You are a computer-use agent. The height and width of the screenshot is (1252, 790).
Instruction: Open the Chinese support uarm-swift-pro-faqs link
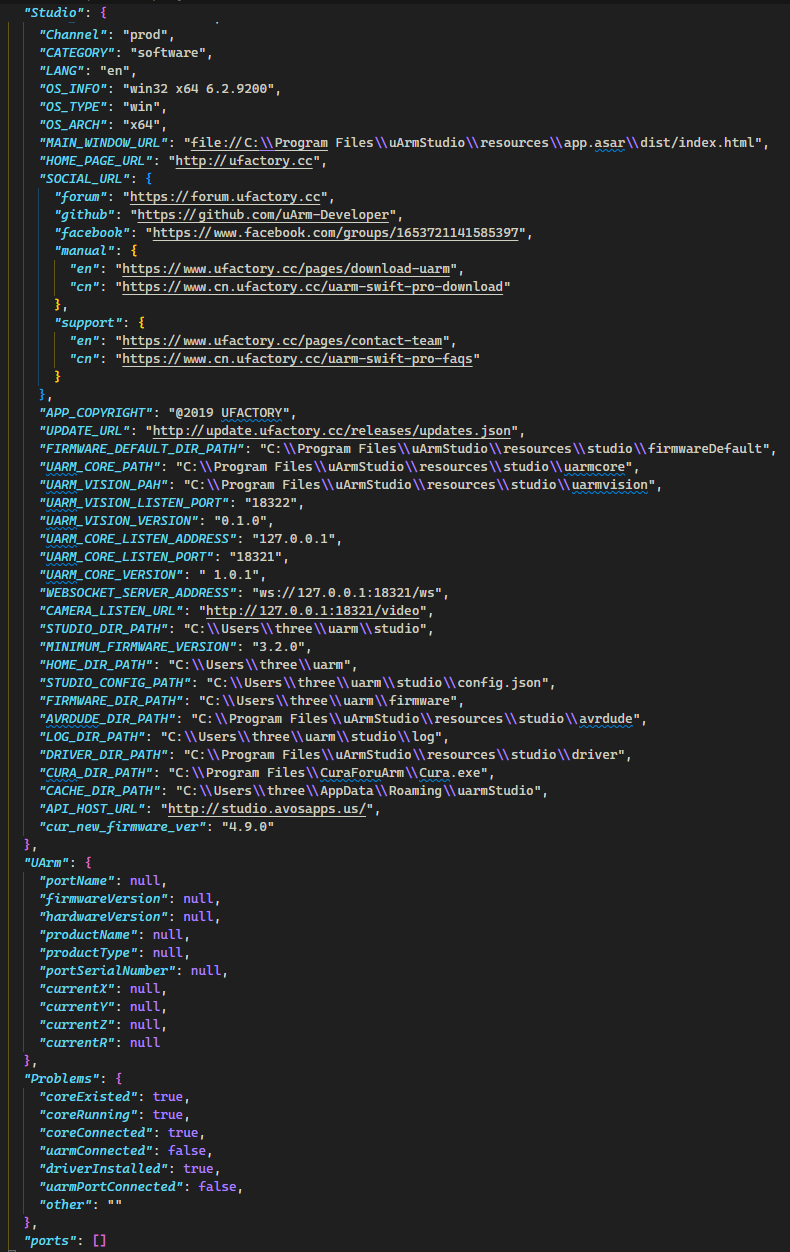pyautogui.click(x=298, y=358)
